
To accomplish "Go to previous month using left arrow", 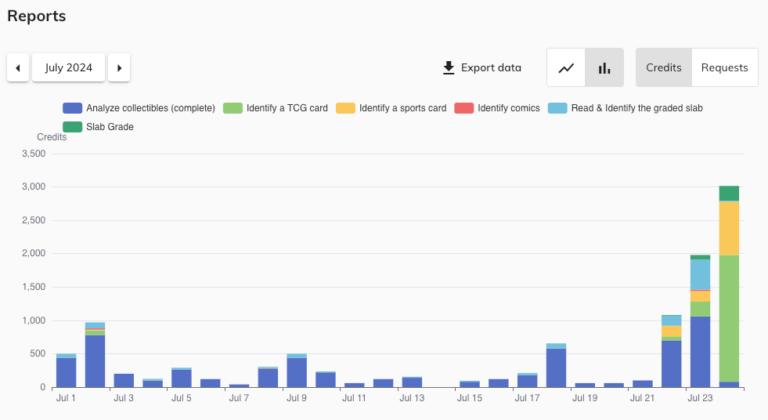I will tap(18, 68).
